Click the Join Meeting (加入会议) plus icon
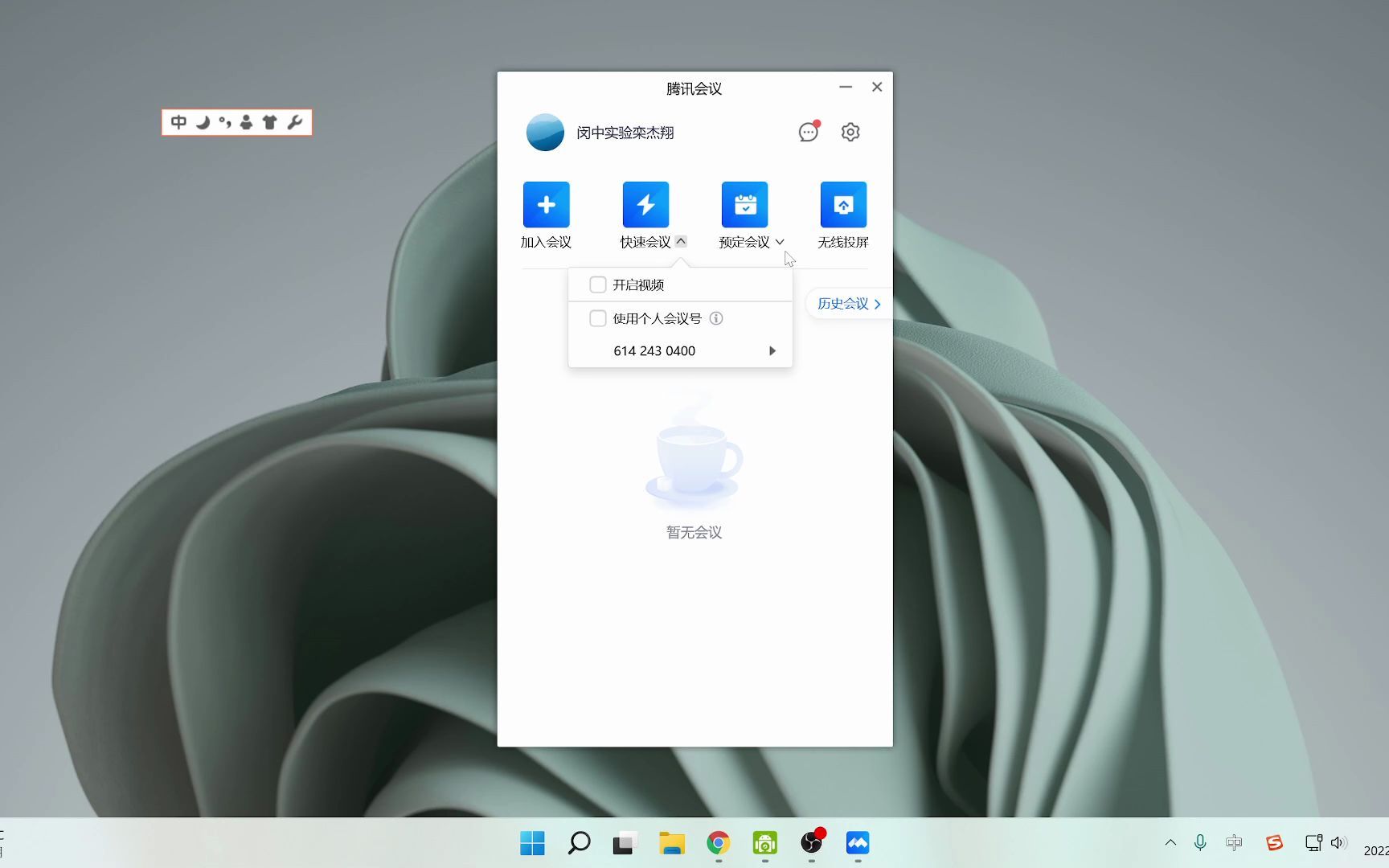The width and height of the screenshot is (1389, 868). pos(546,205)
